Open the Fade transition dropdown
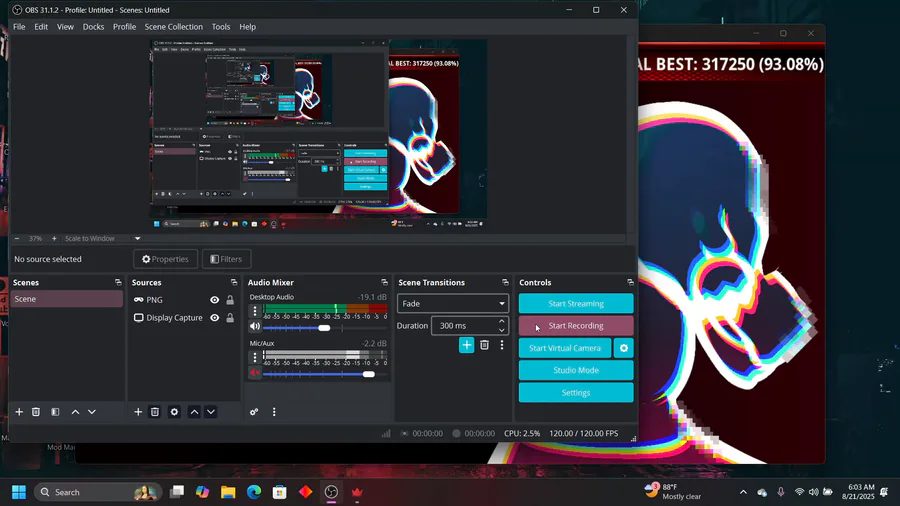Viewport: 900px width, 506px height. coord(452,303)
